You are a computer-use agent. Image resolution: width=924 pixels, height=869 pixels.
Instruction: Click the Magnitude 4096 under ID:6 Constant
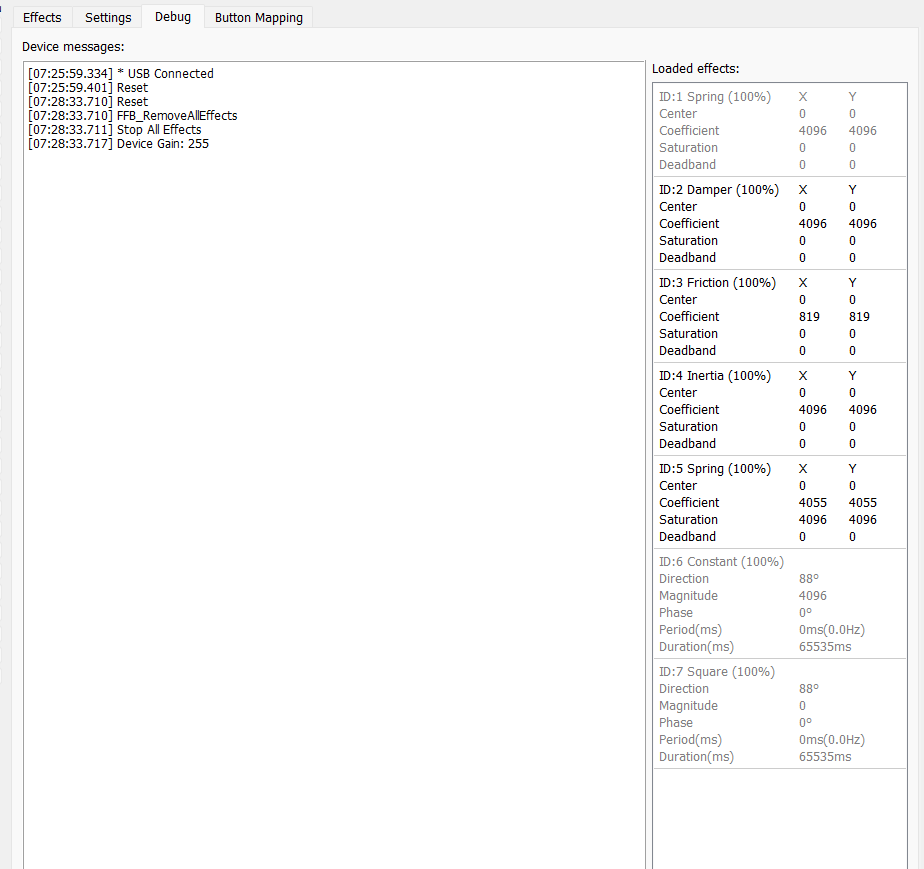[x=813, y=596]
